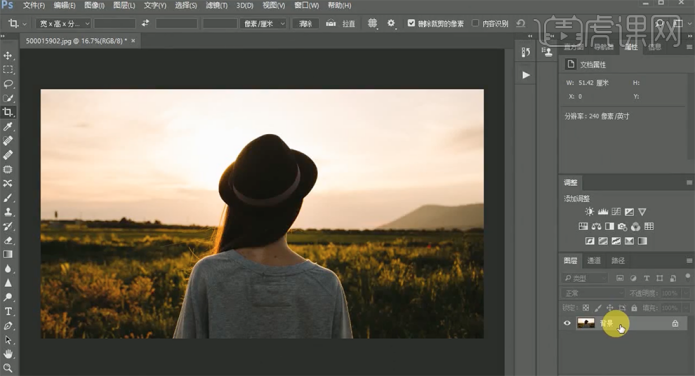Select the Eyedropper tool

point(8,127)
